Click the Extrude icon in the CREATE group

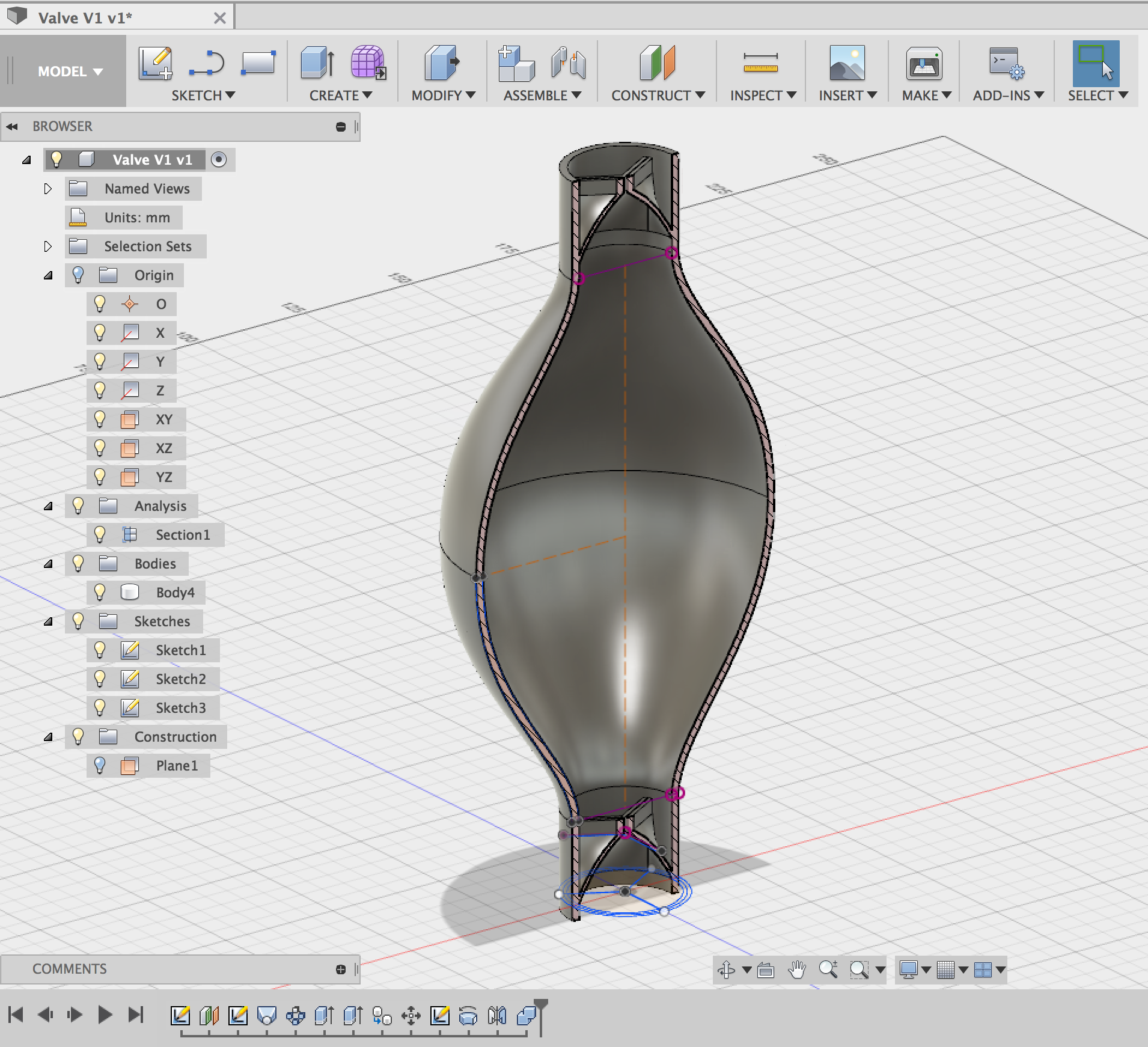(x=317, y=63)
